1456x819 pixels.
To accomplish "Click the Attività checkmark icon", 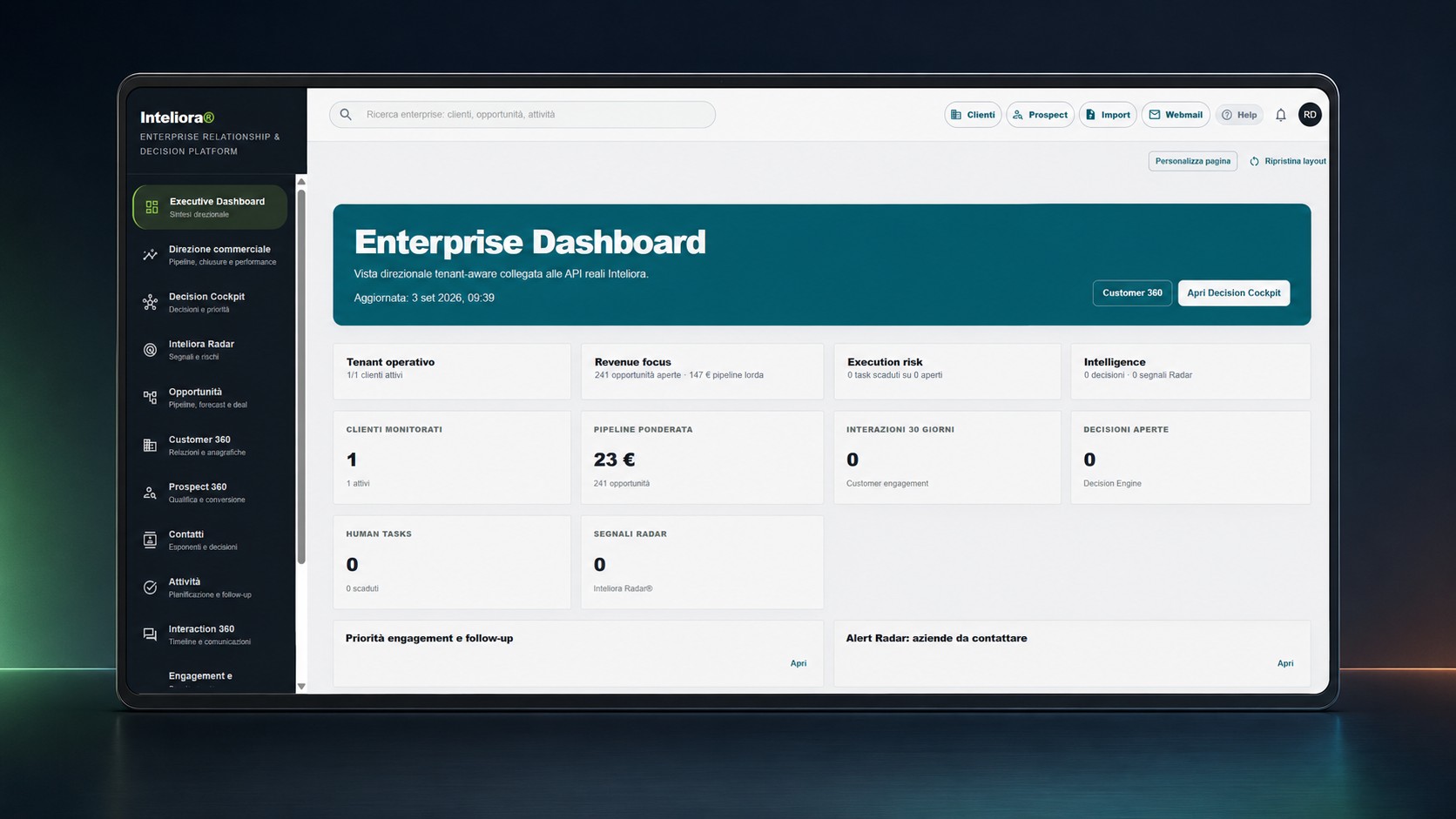I will (x=150, y=587).
